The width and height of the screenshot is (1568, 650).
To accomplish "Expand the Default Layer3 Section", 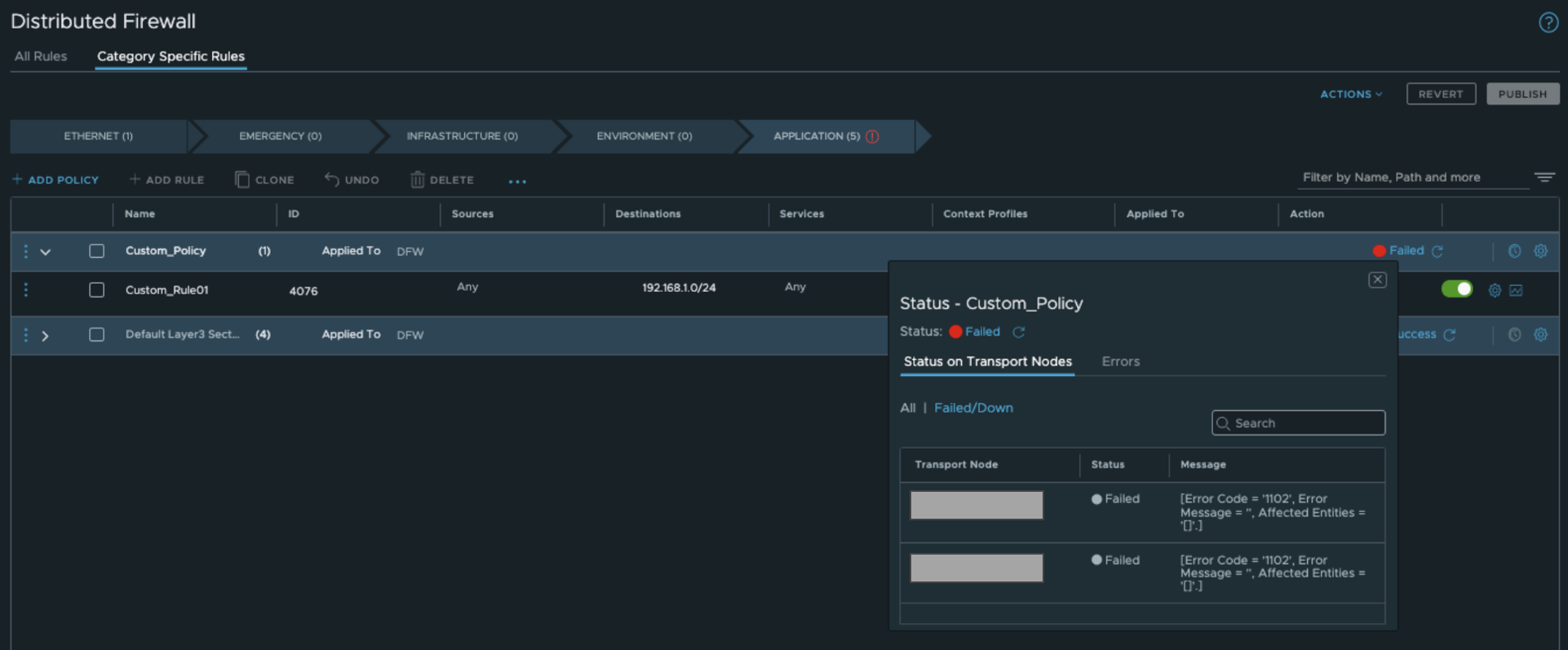I will [x=46, y=335].
